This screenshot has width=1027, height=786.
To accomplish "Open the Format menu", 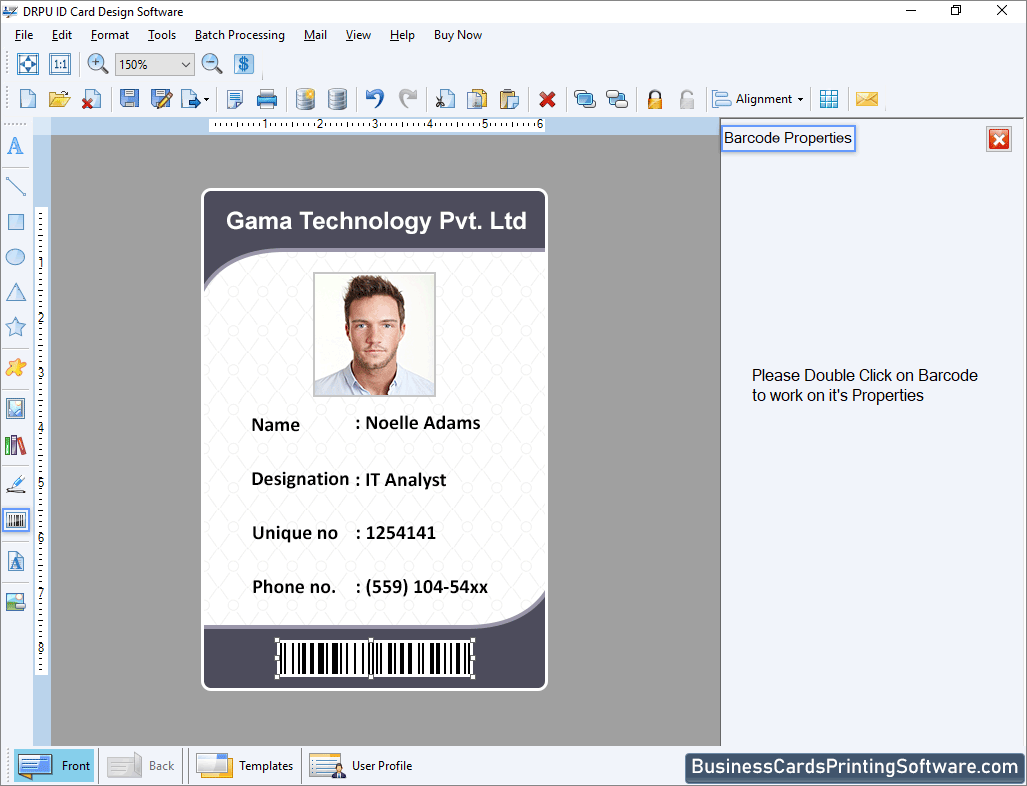I will click(x=109, y=35).
